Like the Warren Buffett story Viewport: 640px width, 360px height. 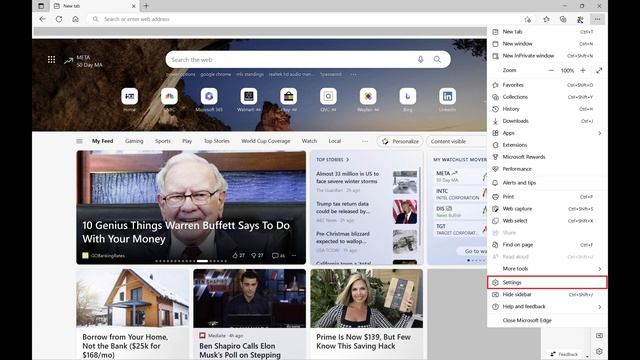point(238,256)
